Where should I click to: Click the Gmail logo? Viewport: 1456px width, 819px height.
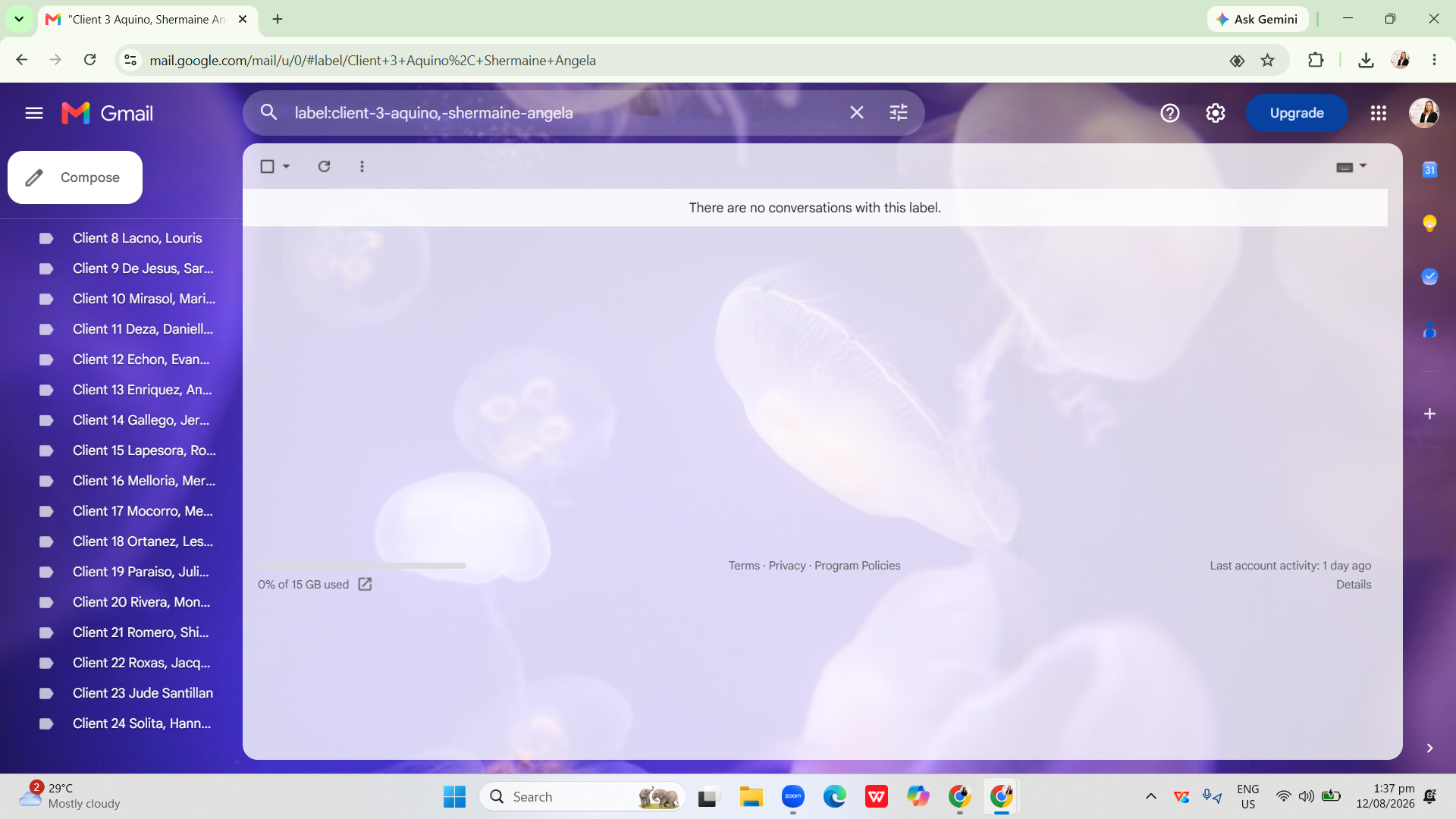point(107,113)
